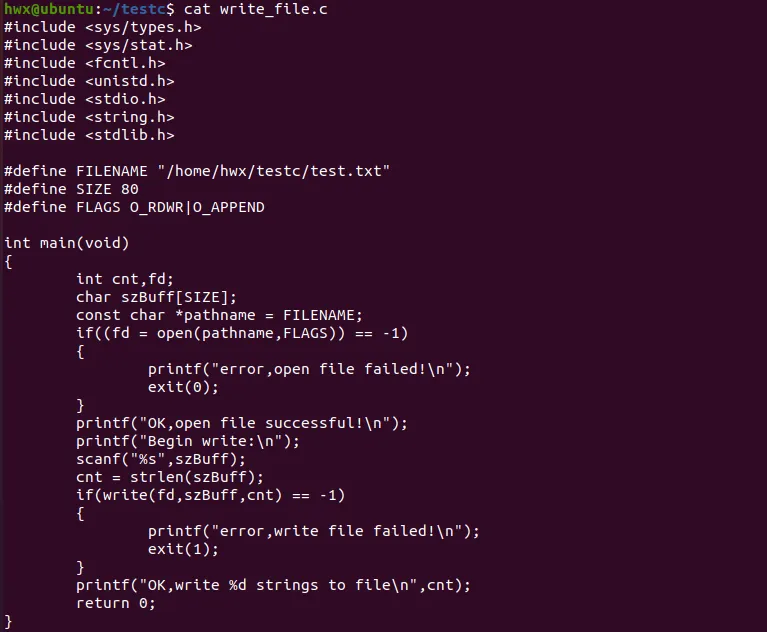Image resolution: width=767 pixels, height=632 pixels.
Task: Click the '#define SIZE 80' line
Action: tap(71, 189)
